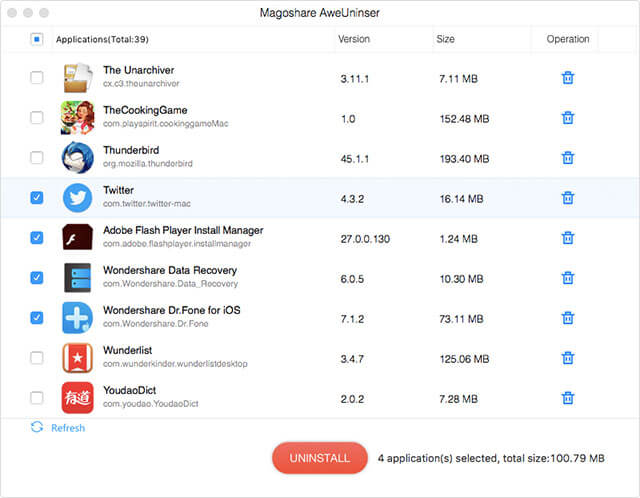Click 'Wondershare Dr.Fone for iOS' name
Viewport: 640px width, 498px height.
(x=172, y=310)
